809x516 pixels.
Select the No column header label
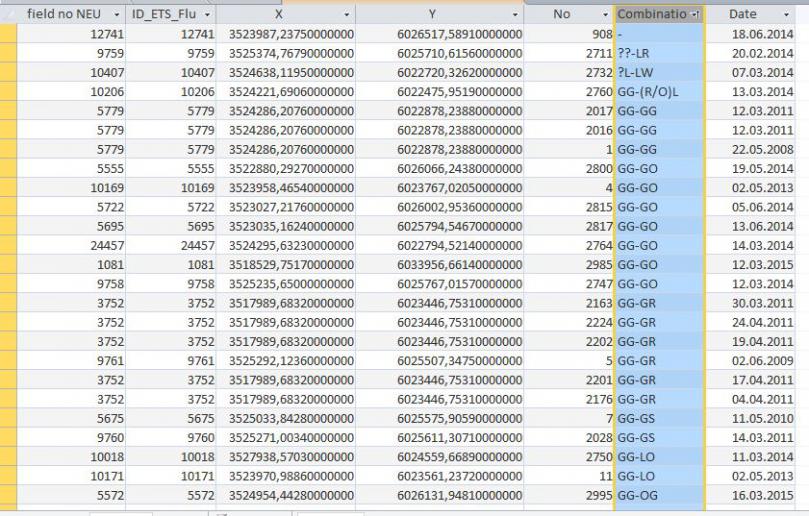click(x=561, y=14)
